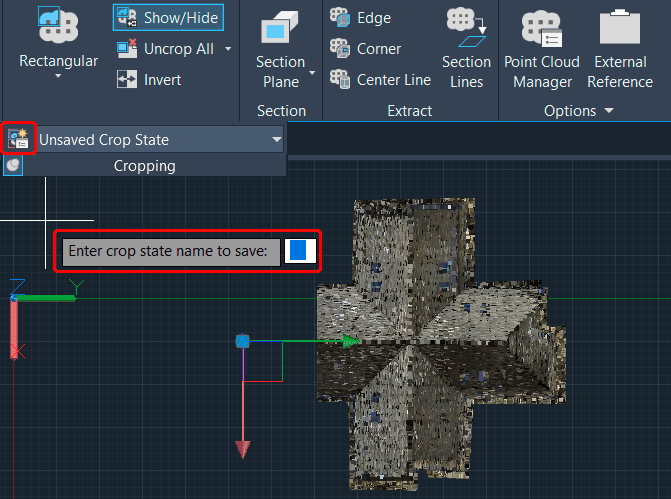Open the Point Cloud Manager

[x=542, y=48]
